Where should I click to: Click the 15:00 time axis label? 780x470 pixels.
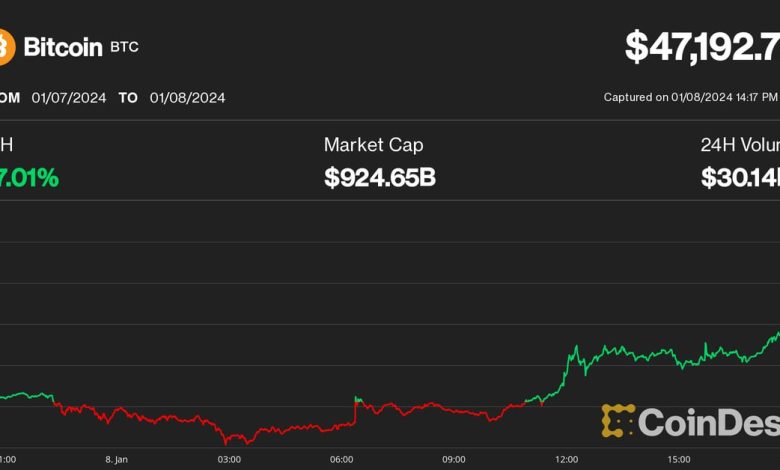[678, 459]
